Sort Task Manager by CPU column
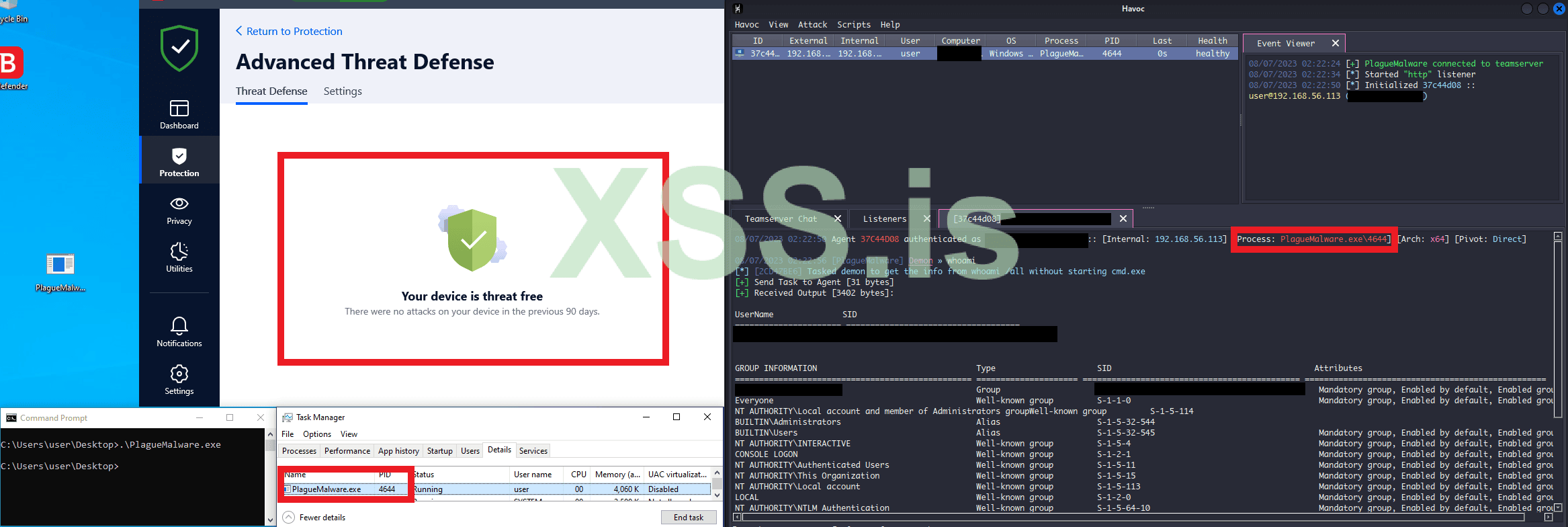 (578, 475)
